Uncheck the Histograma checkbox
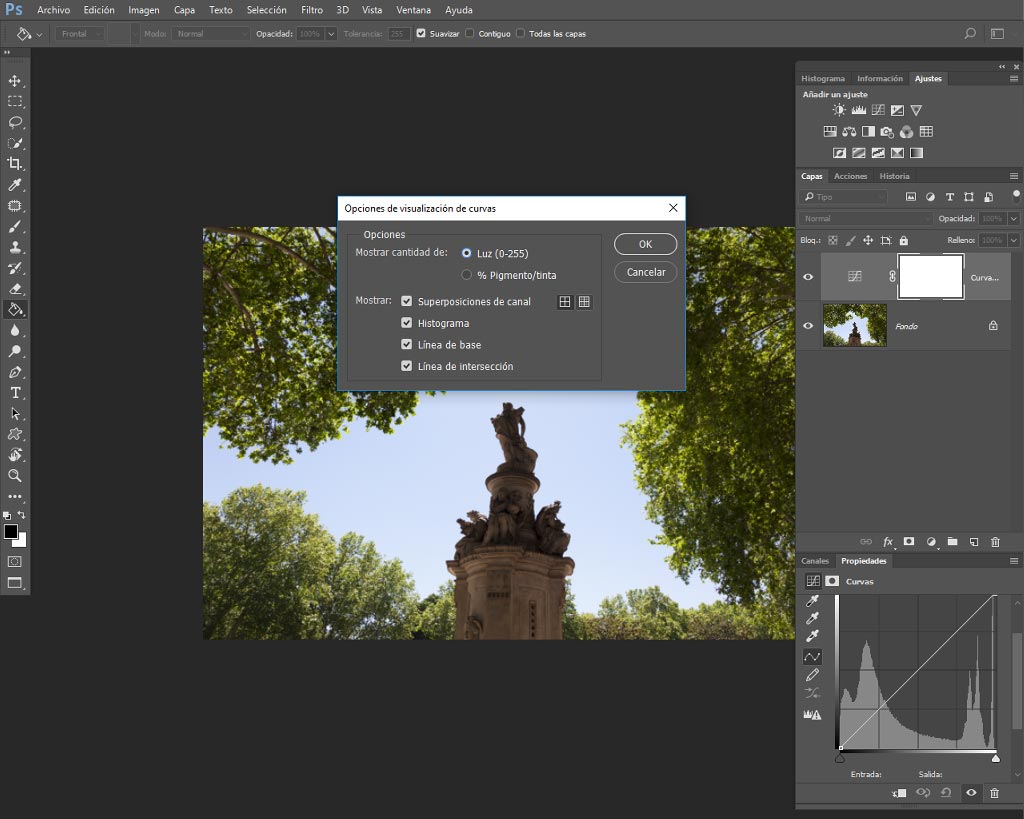Screen dimensions: 1024x819 tap(407, 323)
